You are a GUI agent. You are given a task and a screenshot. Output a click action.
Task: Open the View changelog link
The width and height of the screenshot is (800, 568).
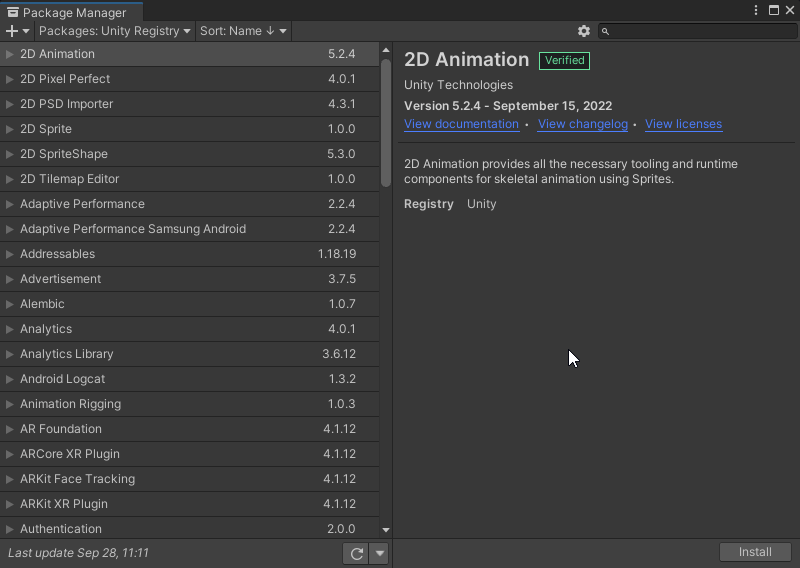tap(583, 124)
